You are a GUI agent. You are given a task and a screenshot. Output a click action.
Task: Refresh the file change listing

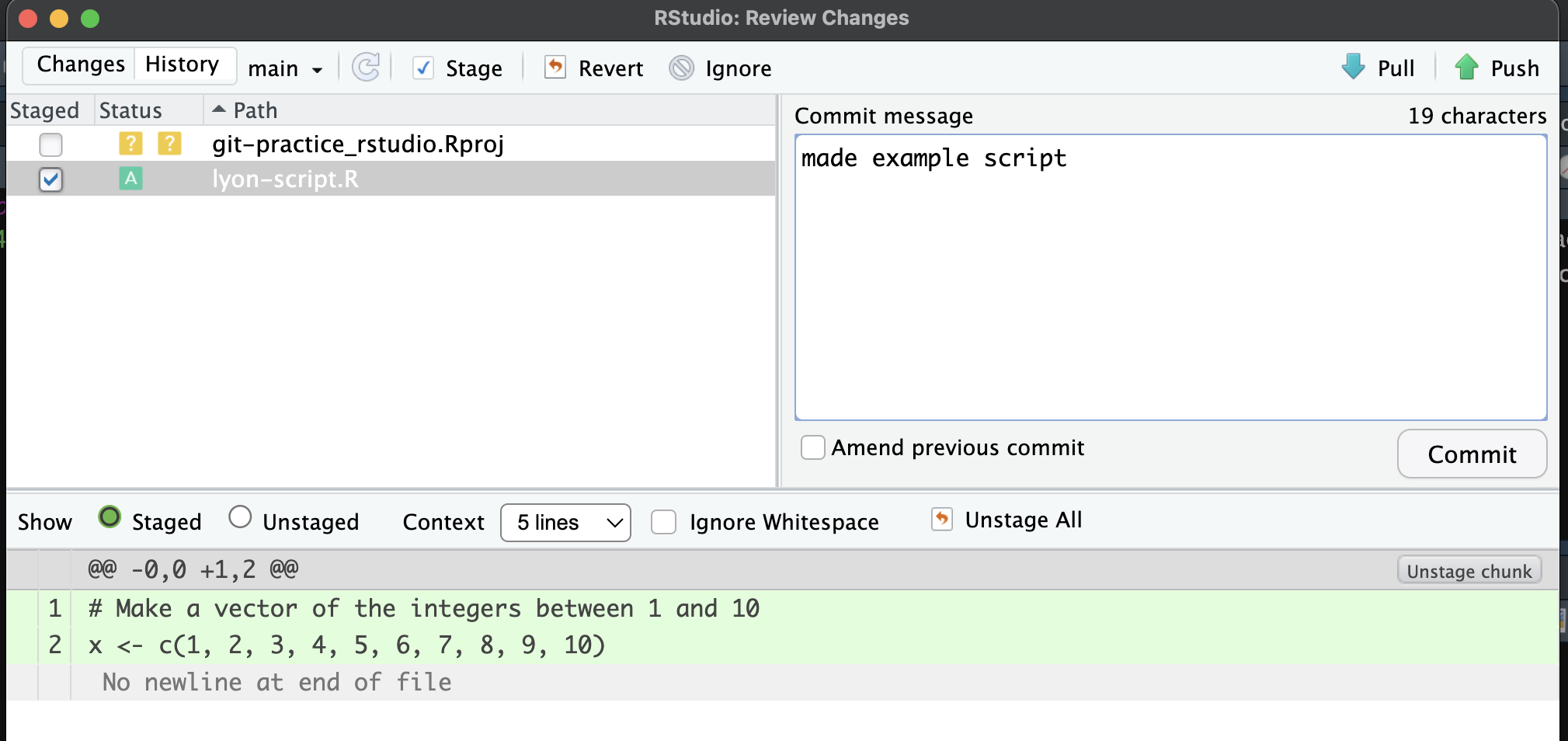[366, 67]
